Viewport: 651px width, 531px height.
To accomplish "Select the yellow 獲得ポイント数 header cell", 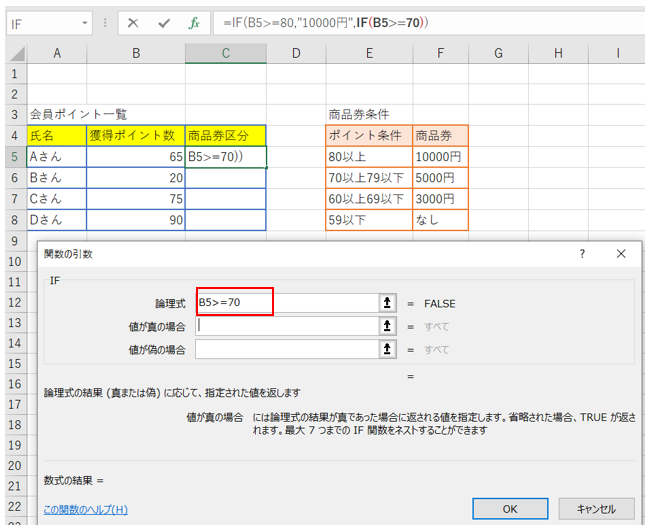I will click(136, 135).
